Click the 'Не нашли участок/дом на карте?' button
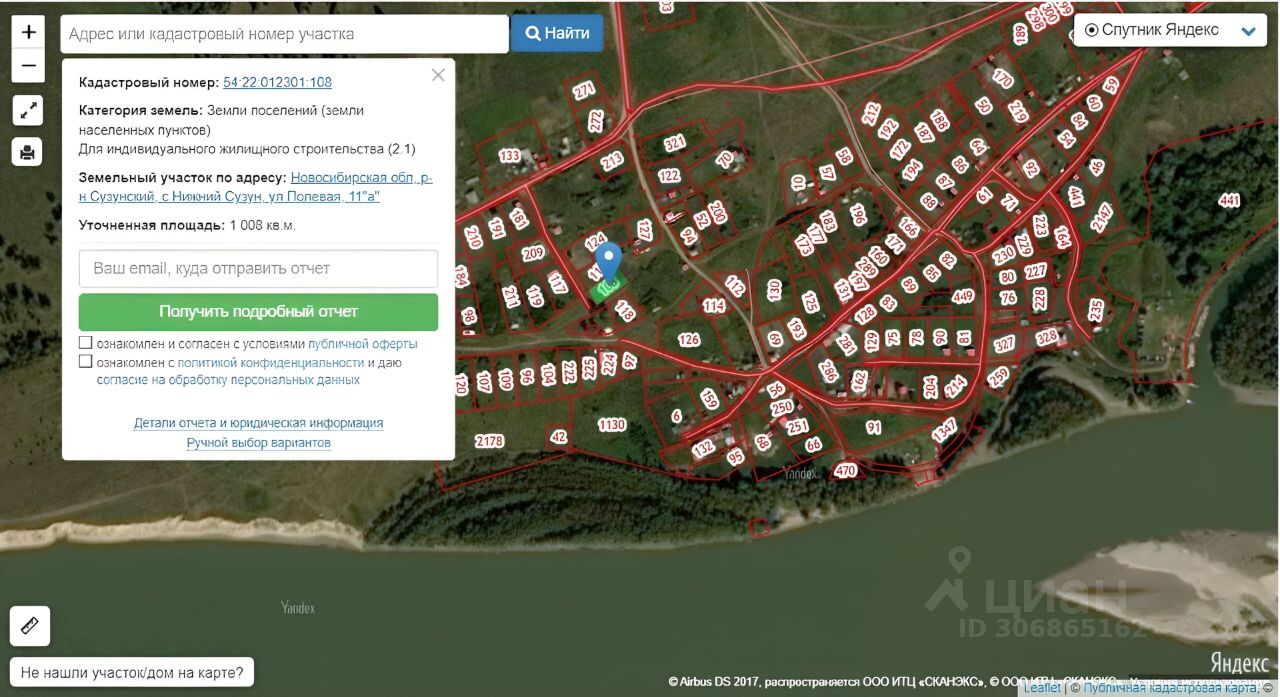This screenshot has height=697, width=1280. click(132, 672)
